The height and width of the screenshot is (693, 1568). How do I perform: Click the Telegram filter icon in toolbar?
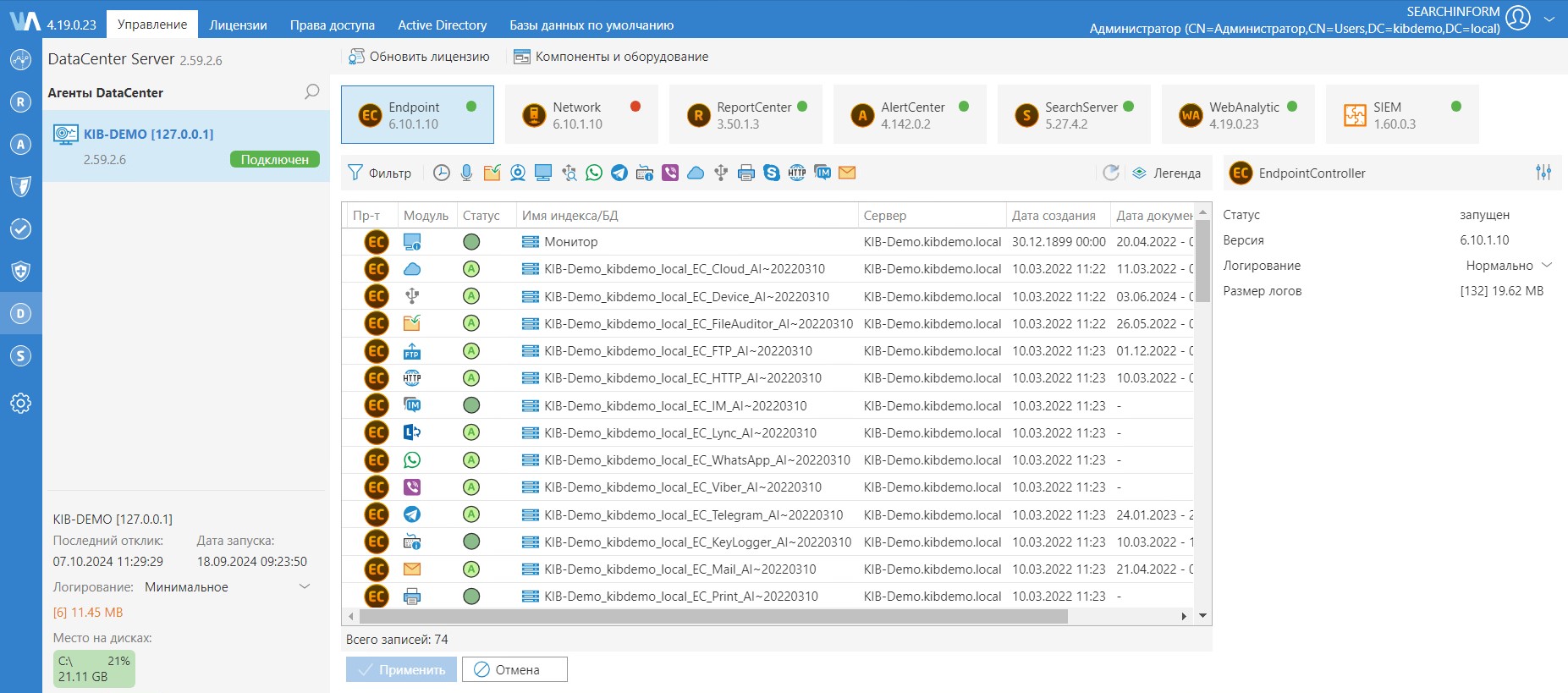619,173
